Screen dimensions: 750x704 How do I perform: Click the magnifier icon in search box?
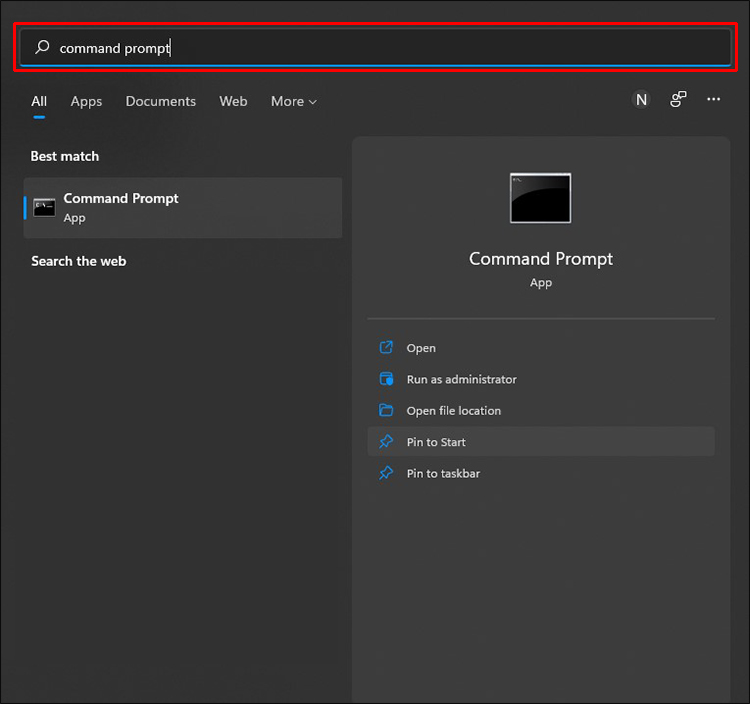(42, 47)
